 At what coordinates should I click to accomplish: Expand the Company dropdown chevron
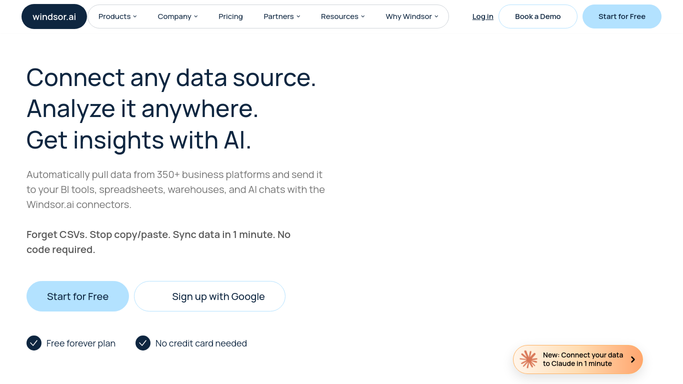[196, 17]
